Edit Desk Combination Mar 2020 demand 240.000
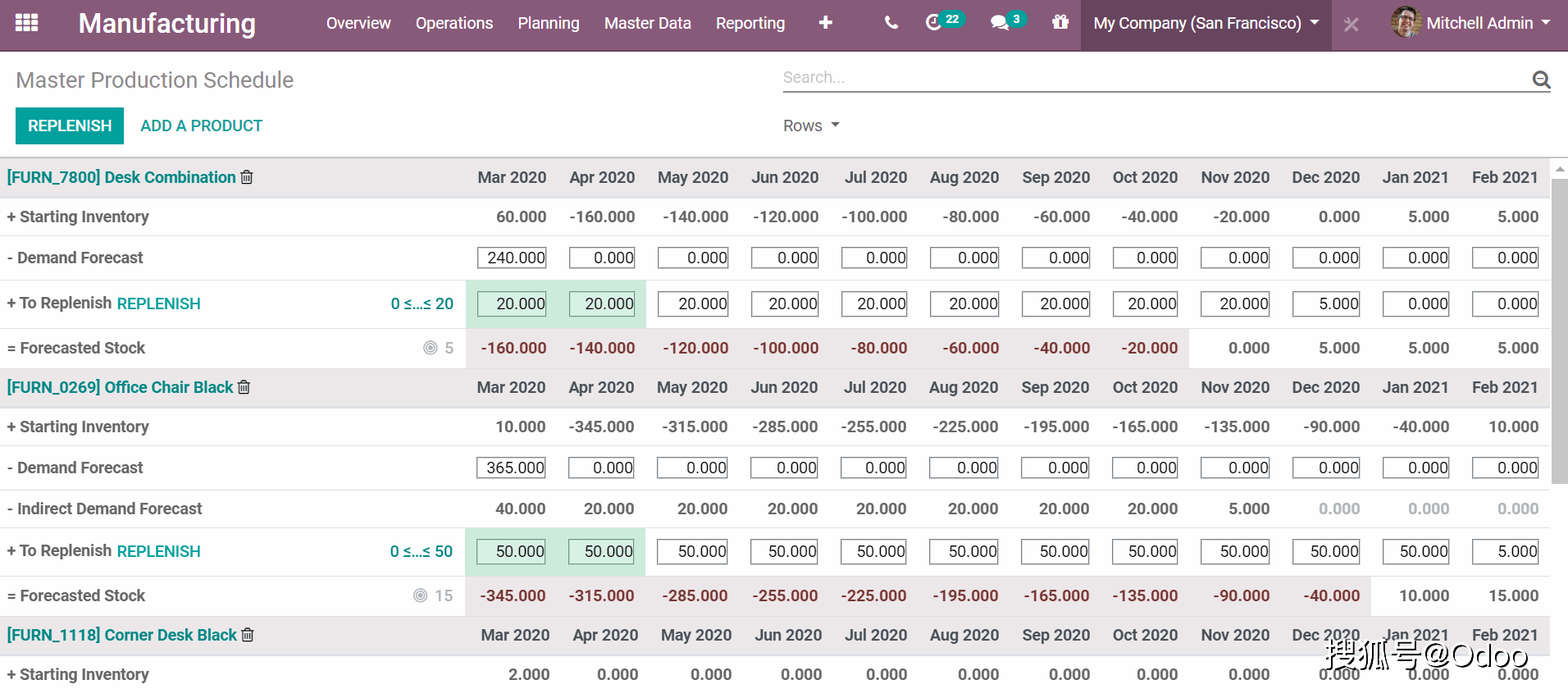This screenshot has width=1568, height=689. click(x=513, y=258)
